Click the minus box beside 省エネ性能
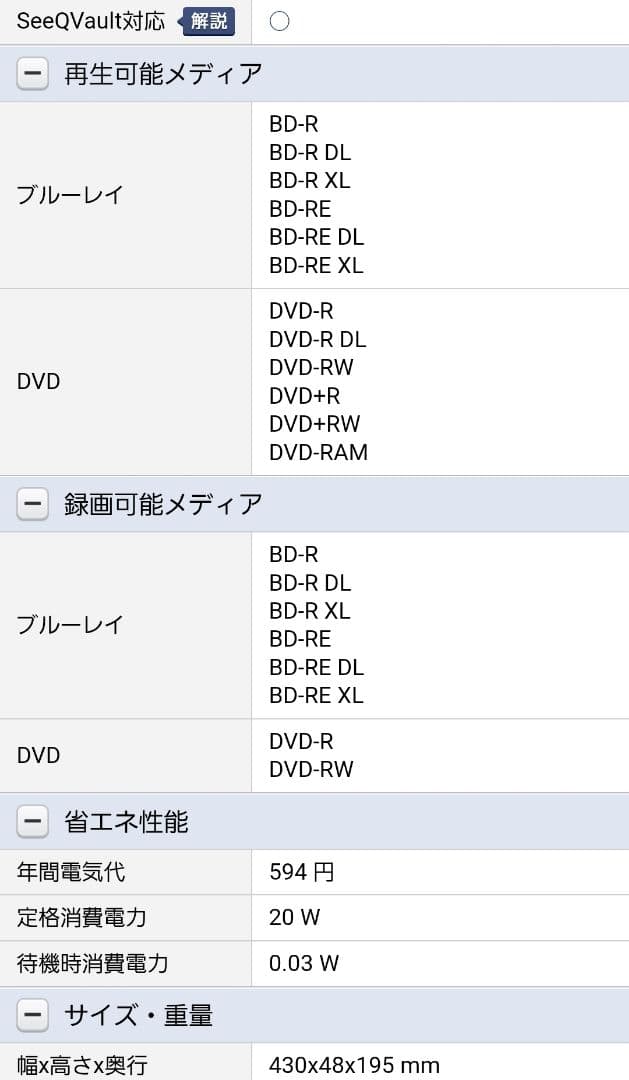The height and width of the screenshot is (1080, 629). pos(33,820)
